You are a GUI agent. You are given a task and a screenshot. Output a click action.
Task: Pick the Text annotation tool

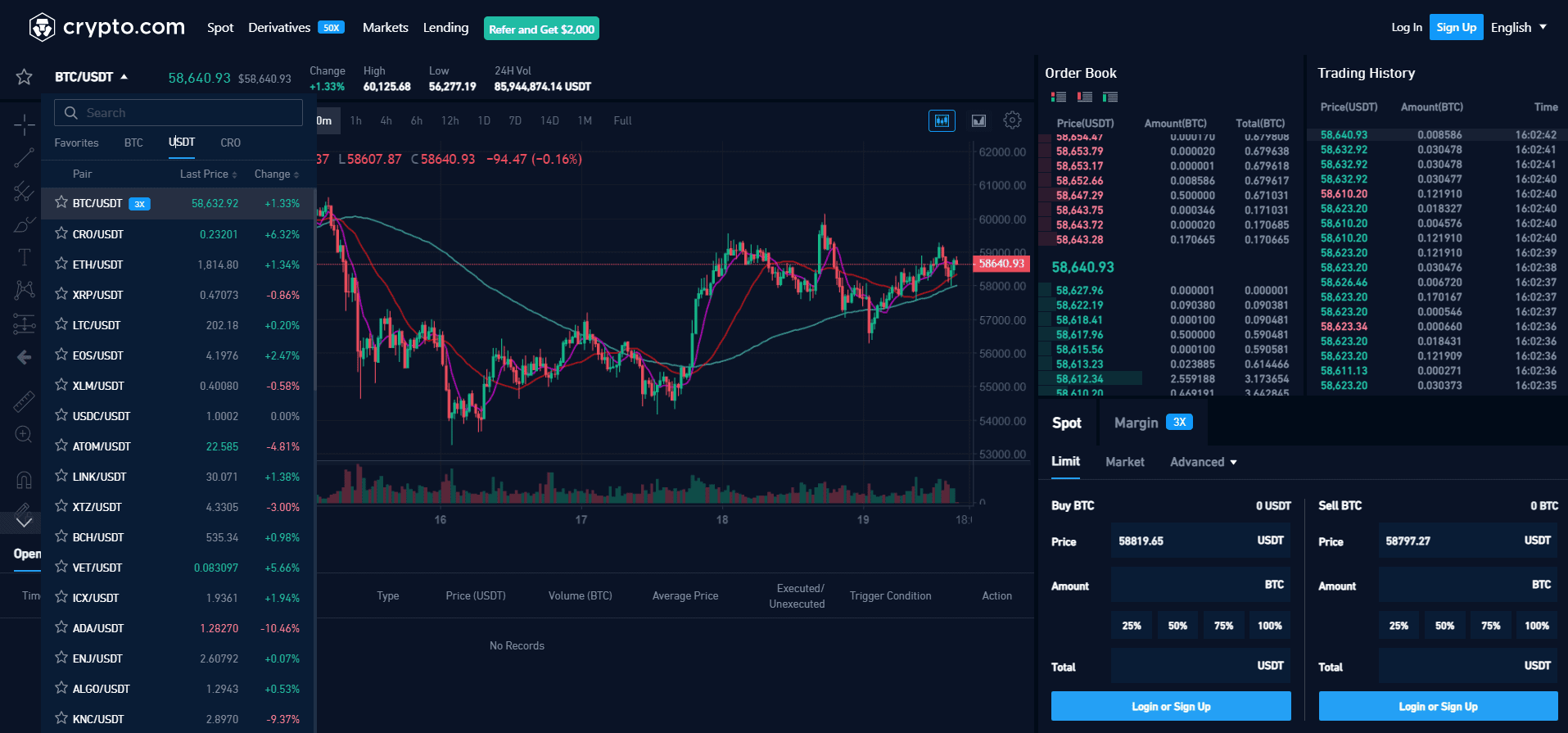pyautogui.click(x=24, y=257)
